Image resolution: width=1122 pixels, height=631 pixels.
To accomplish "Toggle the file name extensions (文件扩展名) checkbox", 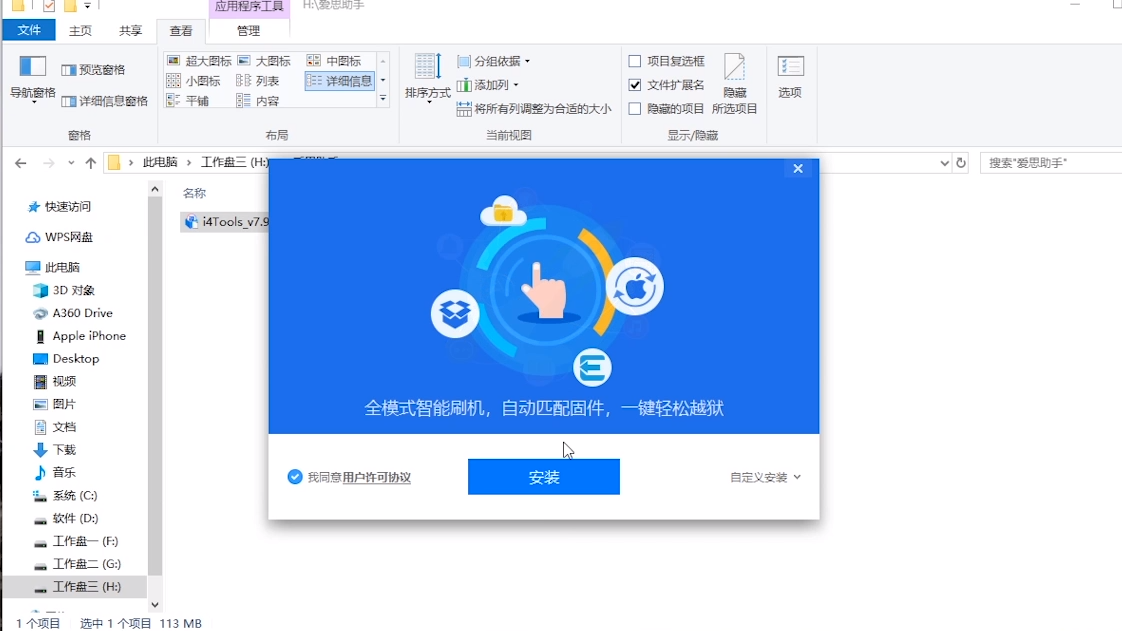I will point(635,85).
